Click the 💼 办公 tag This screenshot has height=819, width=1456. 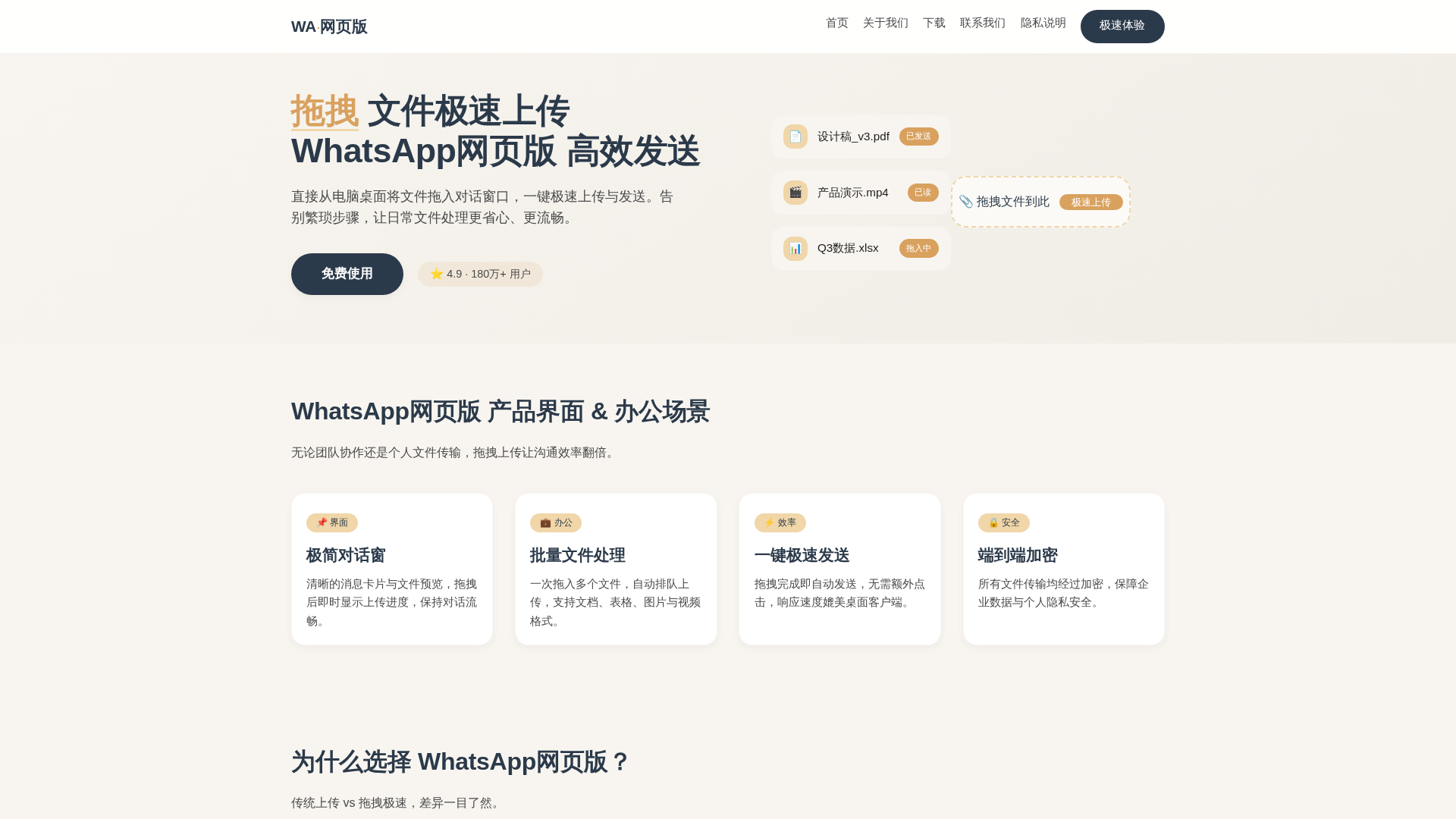click(556, 522)
